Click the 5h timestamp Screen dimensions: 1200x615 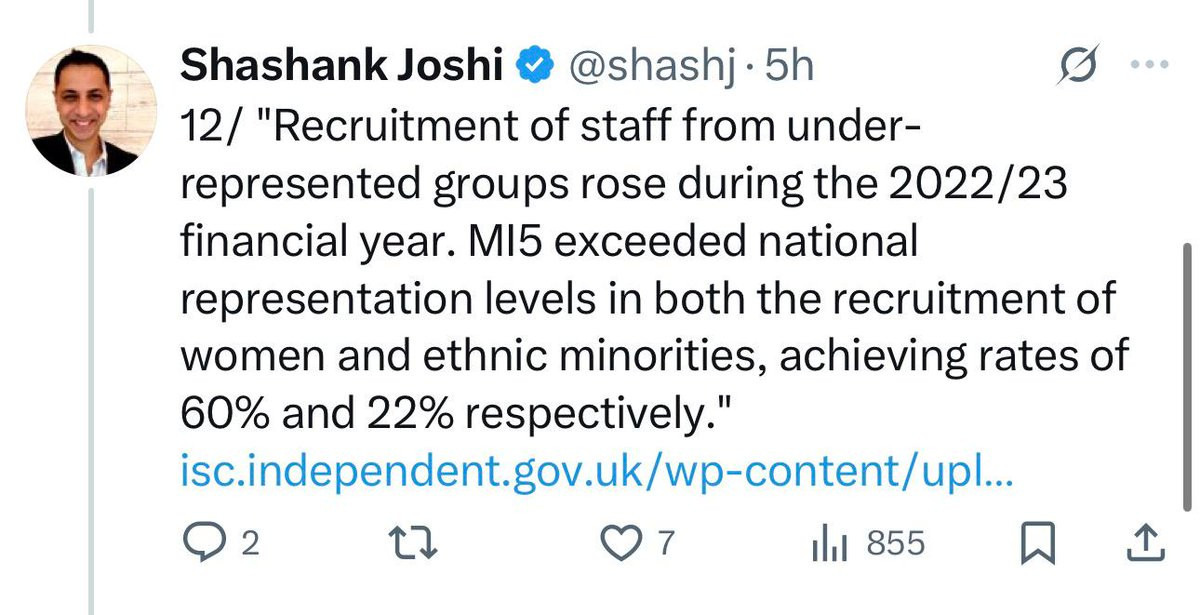coord(789,67)
